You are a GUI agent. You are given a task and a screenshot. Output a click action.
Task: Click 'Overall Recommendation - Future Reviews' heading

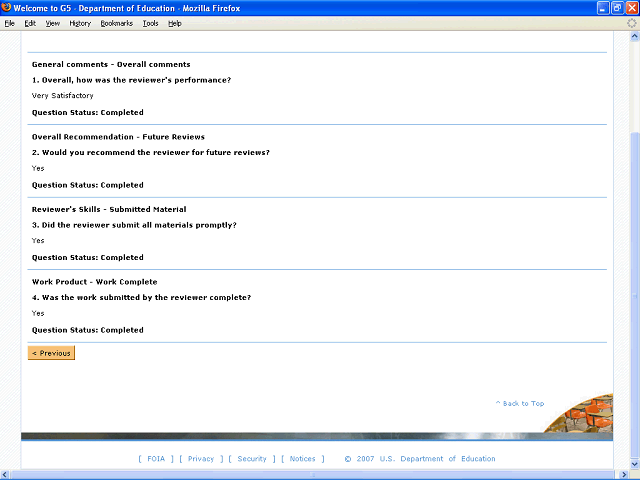(118, 137)
